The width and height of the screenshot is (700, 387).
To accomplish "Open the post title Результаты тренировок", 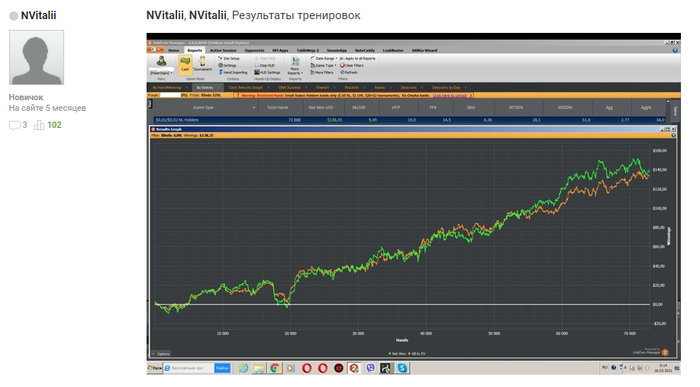I will tap(296, 15).
